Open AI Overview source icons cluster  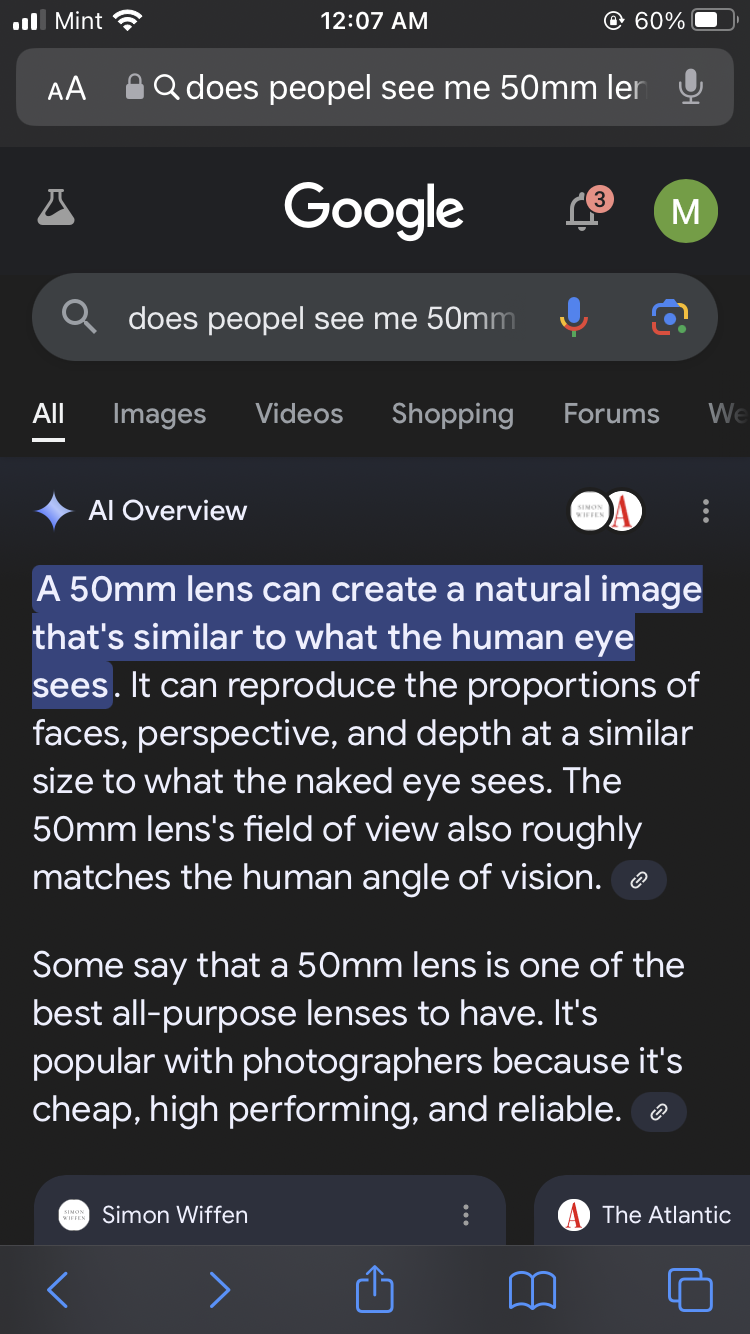605,511
